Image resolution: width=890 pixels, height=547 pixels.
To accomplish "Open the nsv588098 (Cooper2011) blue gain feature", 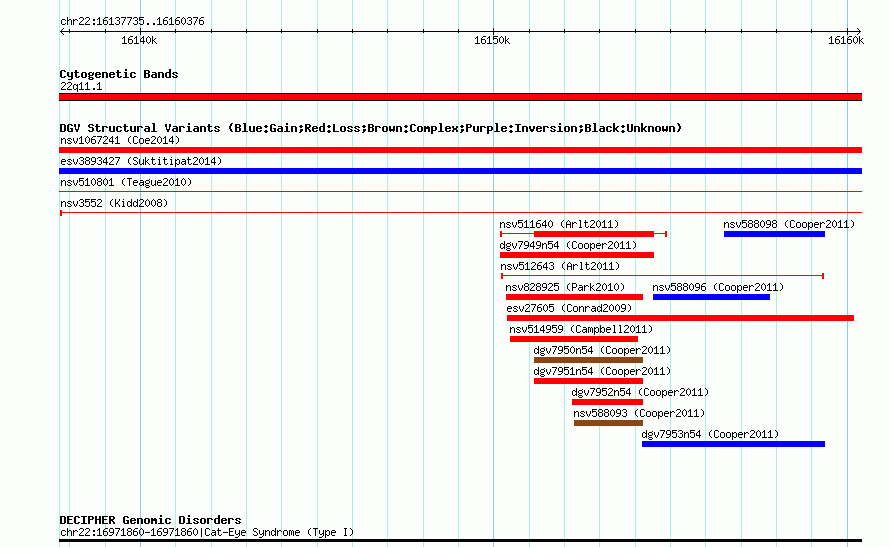I will 774,234.
